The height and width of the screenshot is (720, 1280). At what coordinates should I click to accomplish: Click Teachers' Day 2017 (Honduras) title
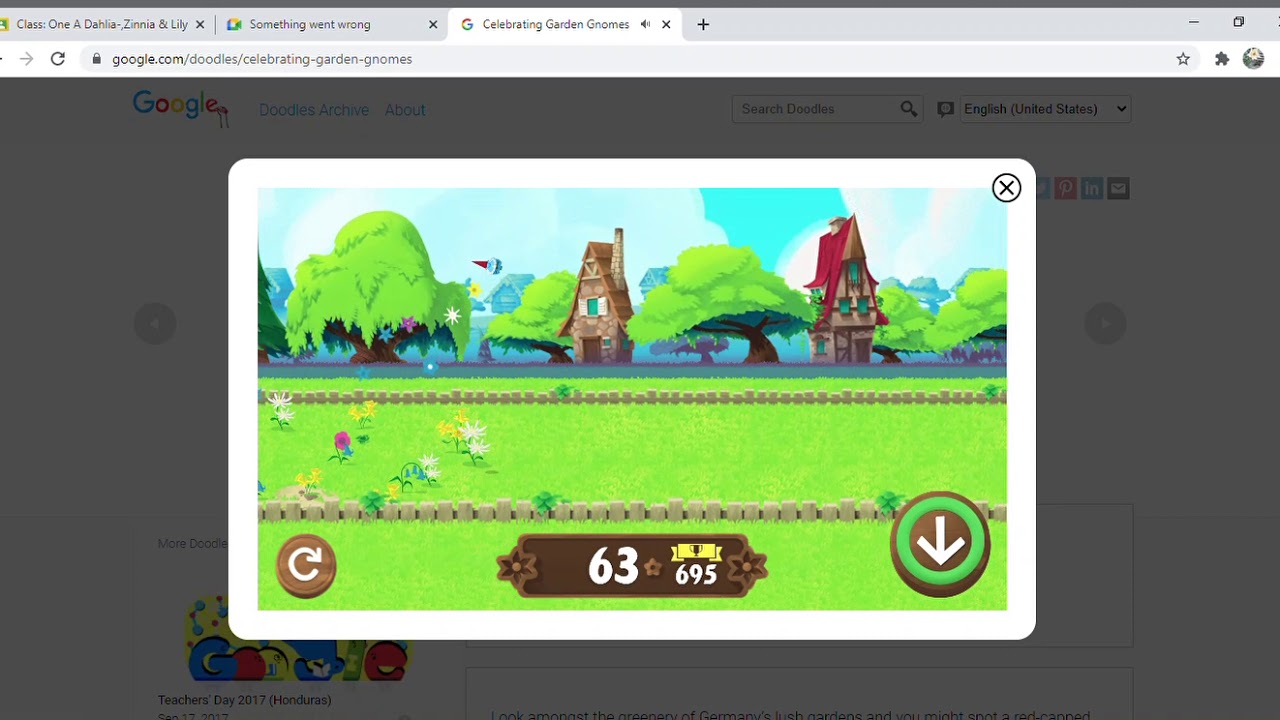tap(244, 700)
